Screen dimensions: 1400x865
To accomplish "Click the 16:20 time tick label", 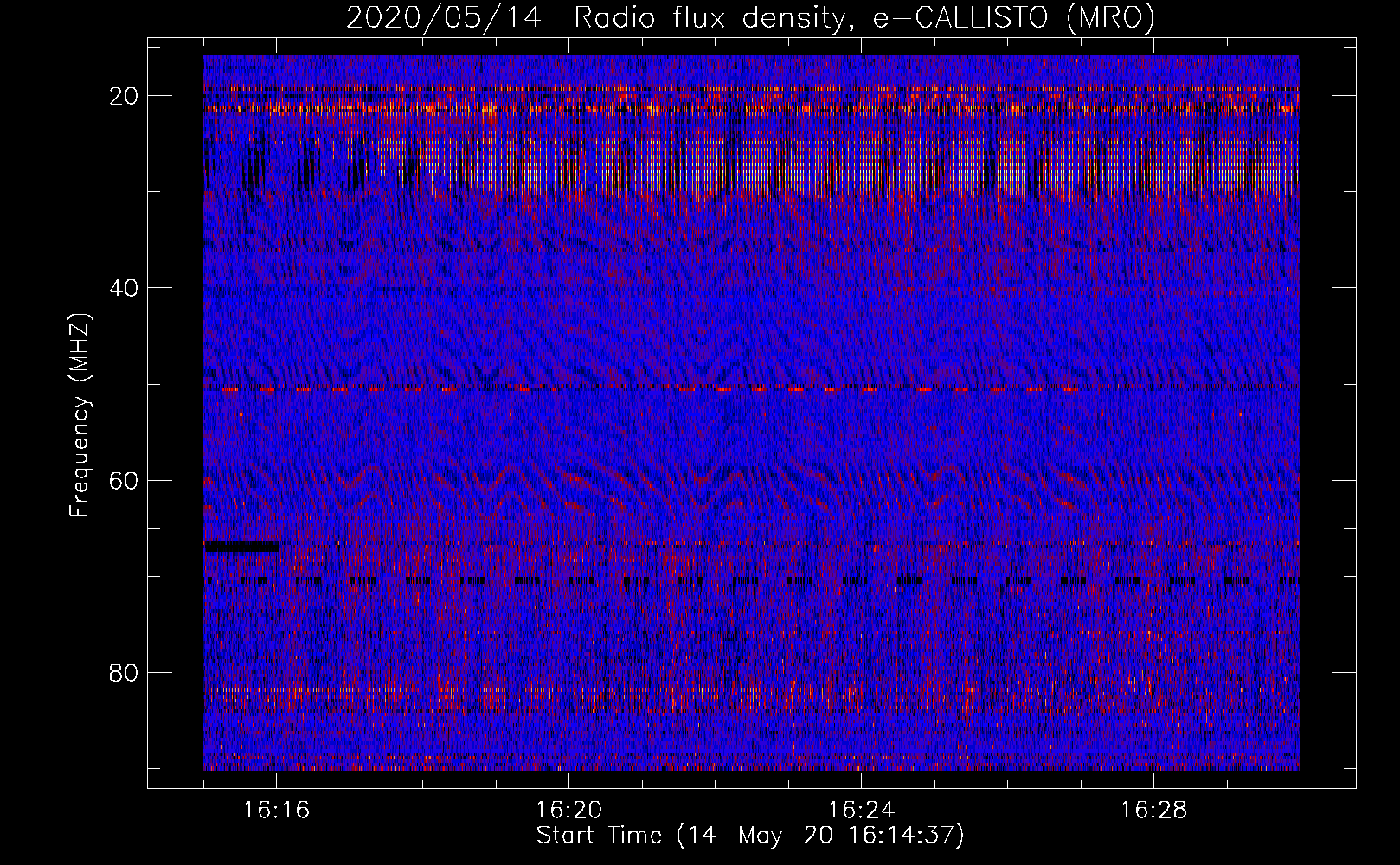I will coord(568,811).
